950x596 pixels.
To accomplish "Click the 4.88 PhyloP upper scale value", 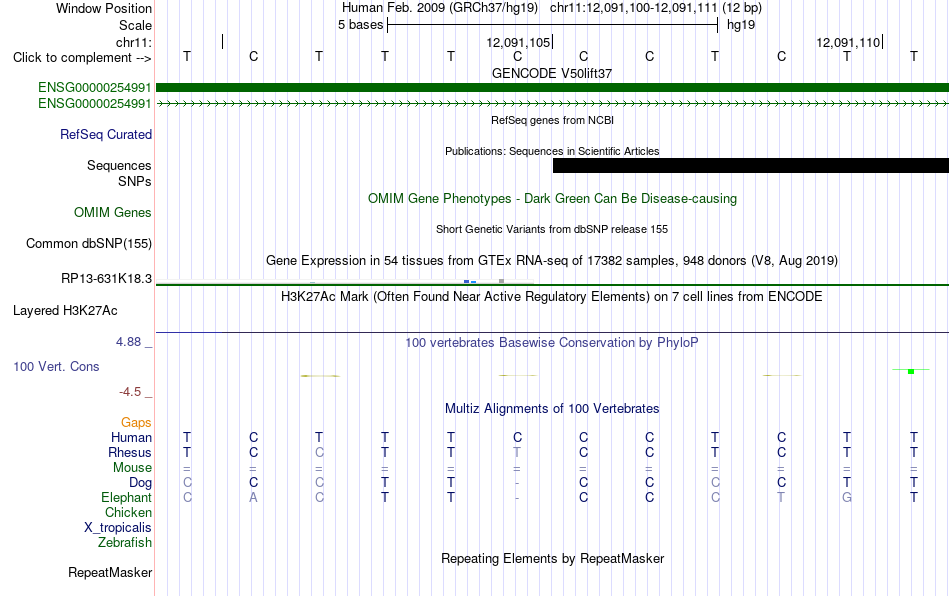I will 128,342.
